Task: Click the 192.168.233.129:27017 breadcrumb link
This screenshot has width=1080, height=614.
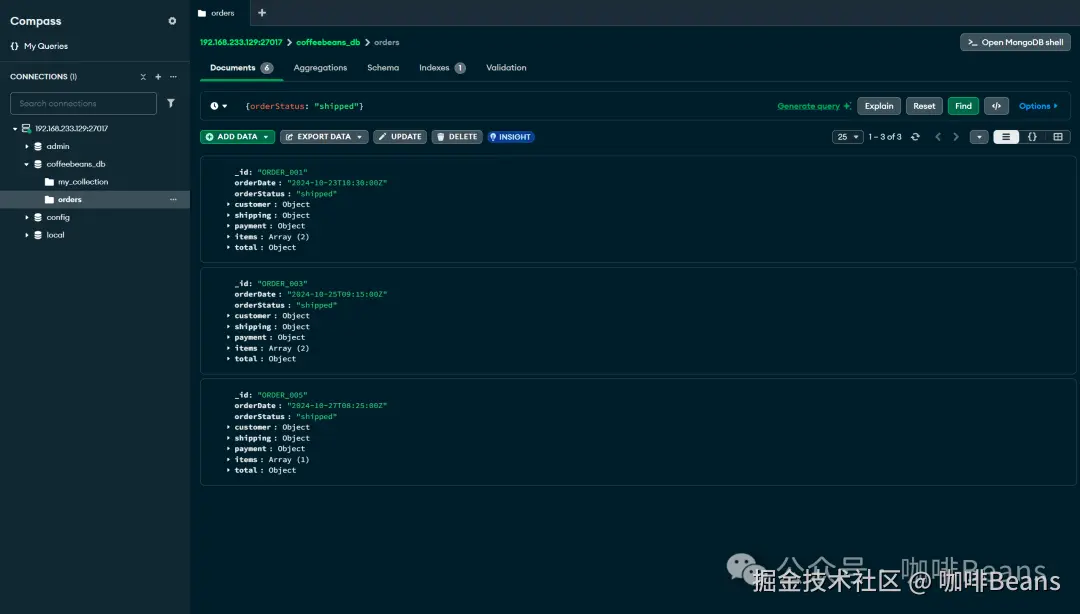Action: point(241,42)
